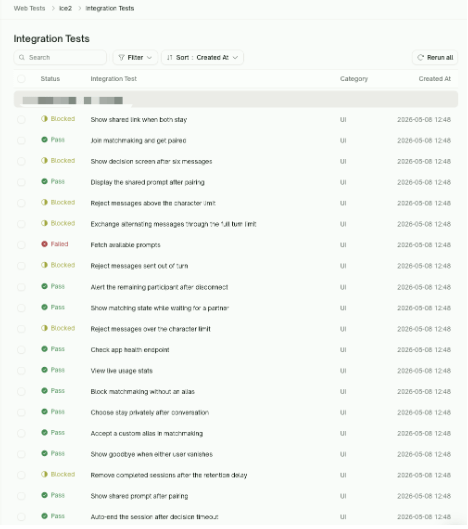This screenshot has height=529, width=468.
Task: Focus the Search input field
Action: pos(60,58)
